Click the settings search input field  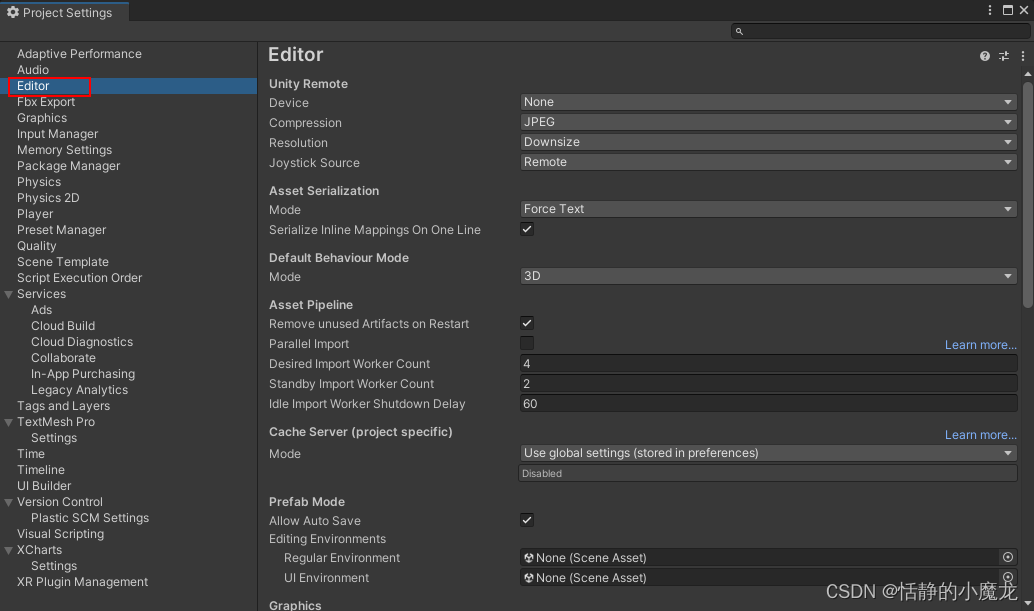coord(880,31)
